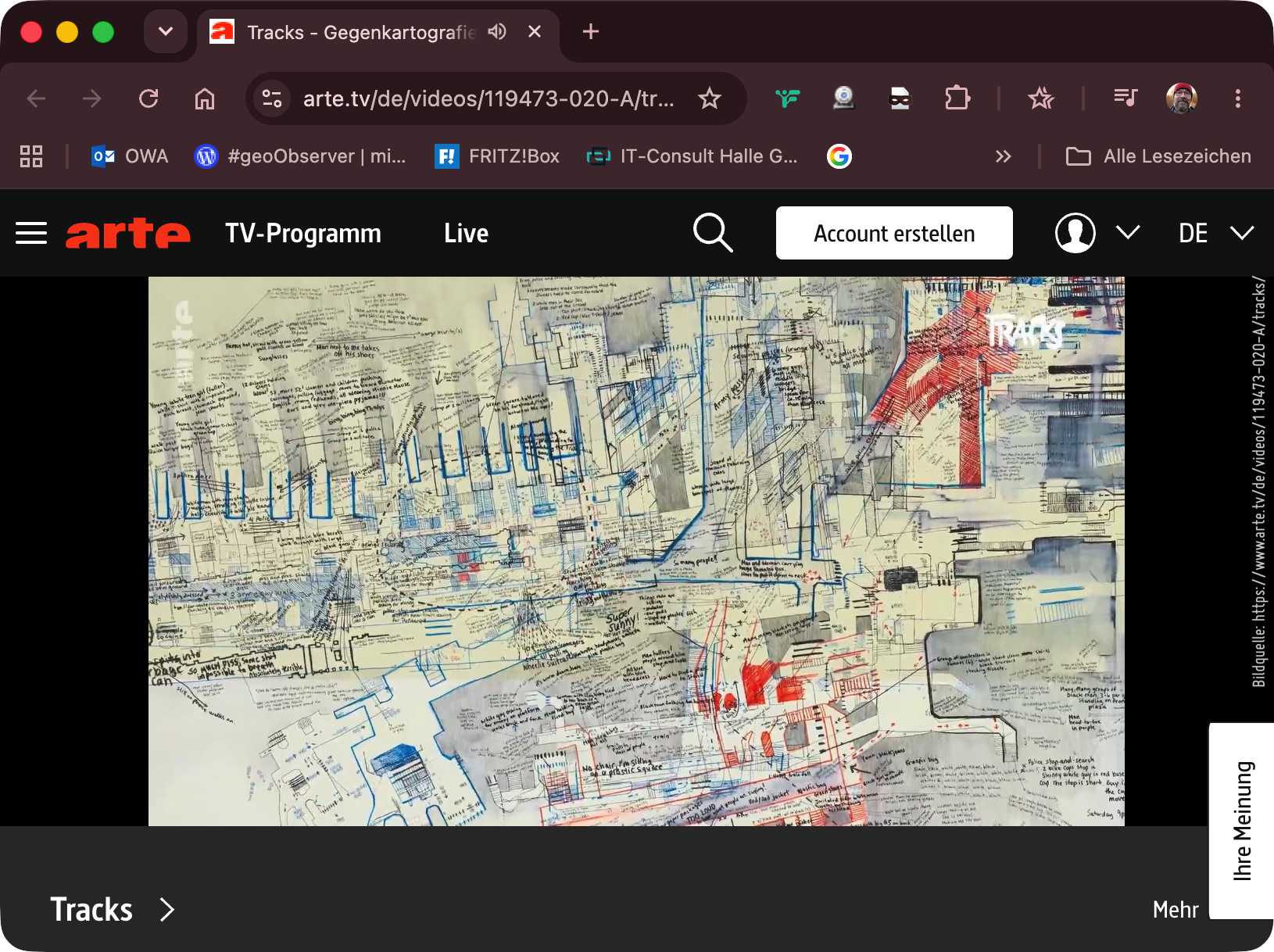Open the Tracks series link
Screen dimensions: 1274x952
[x=113, y=910]
